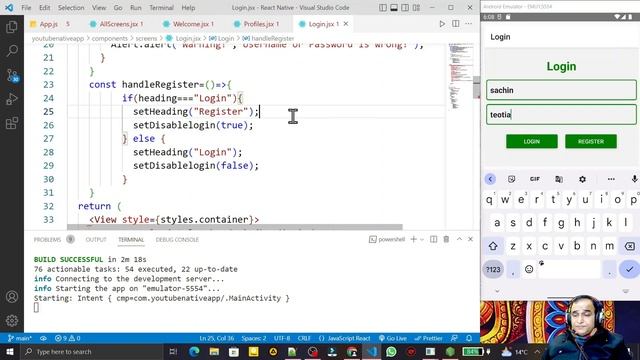Click the Run code play icon
This screenshot has width=640, height=360.
(442, 24)
